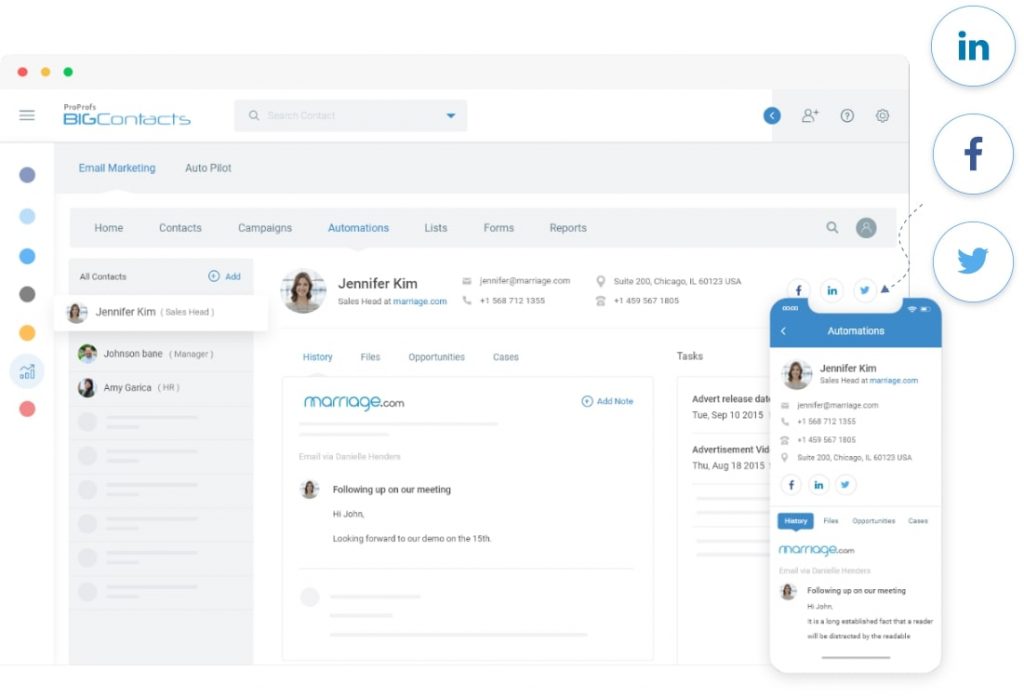Click Add in All Contacts panel
Image resolution: width=1024 pixels, height=698 pixels.
tap(224, 276)
